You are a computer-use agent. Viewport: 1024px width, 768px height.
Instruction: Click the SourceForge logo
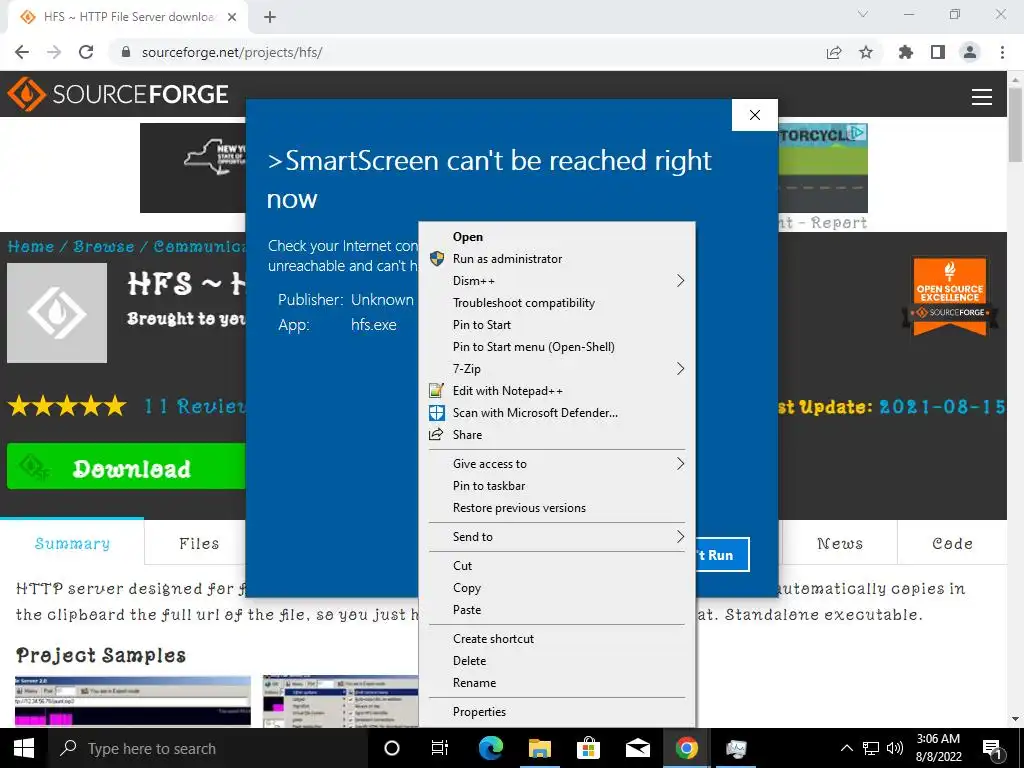point(118,94)
